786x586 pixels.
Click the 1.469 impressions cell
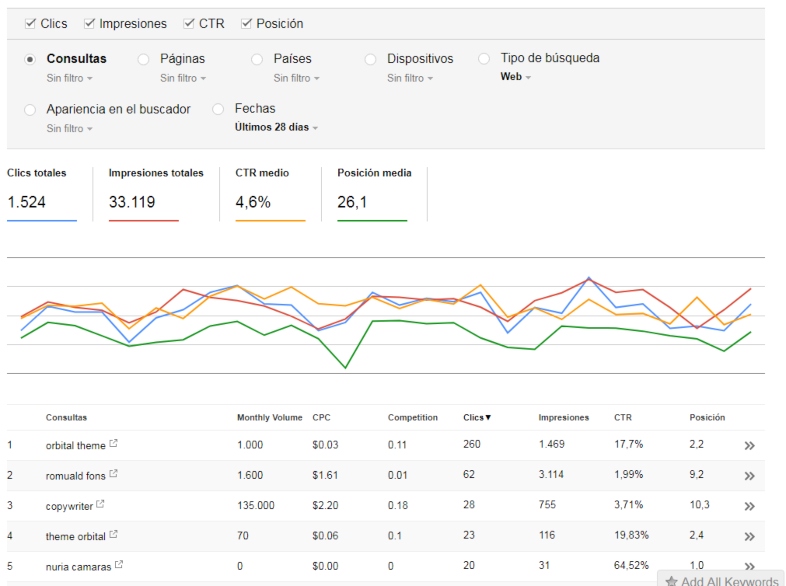click(551, 444)
